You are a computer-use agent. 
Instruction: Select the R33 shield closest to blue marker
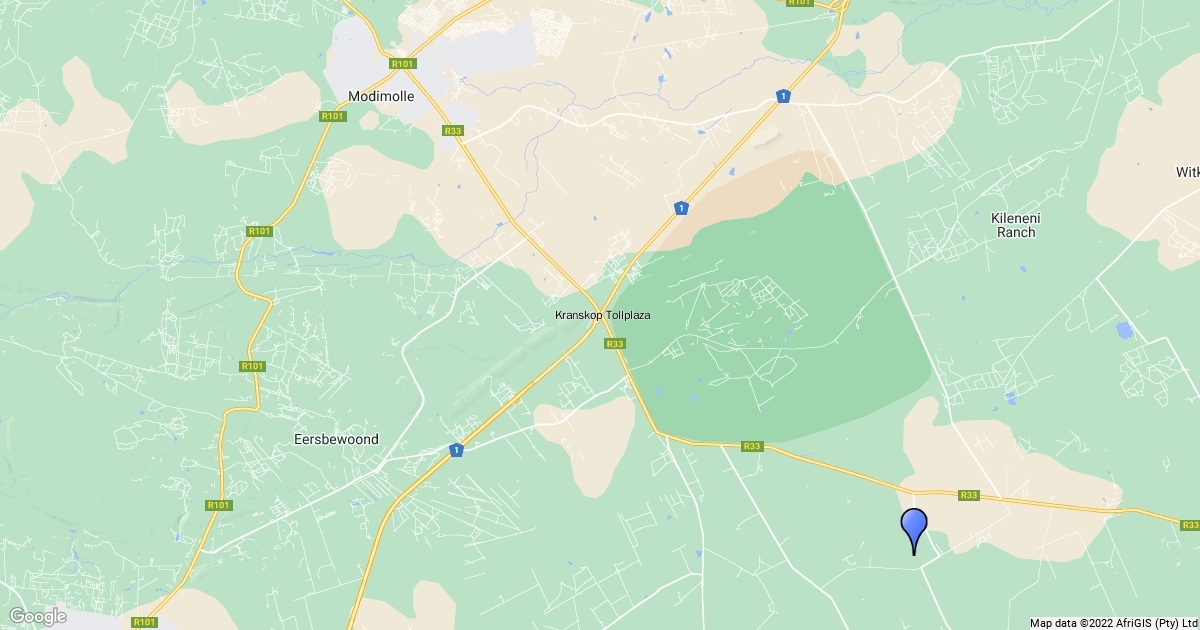tap(968, 494)
